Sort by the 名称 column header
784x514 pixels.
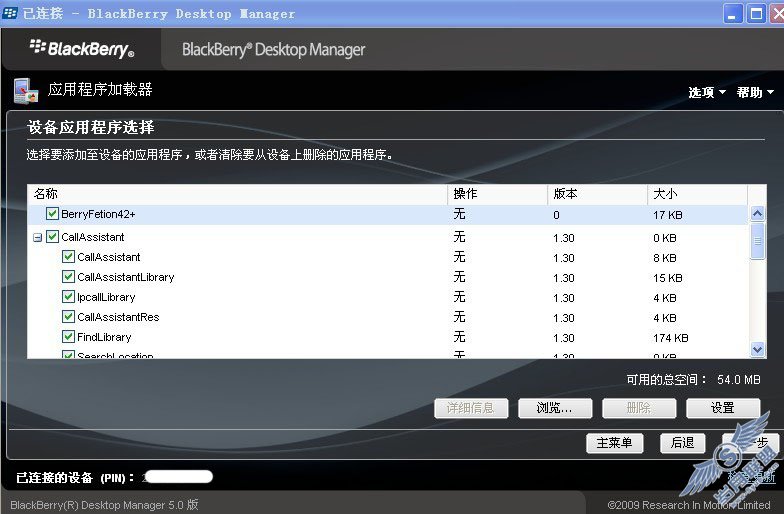pyautogui.click(x=237, y=194)
